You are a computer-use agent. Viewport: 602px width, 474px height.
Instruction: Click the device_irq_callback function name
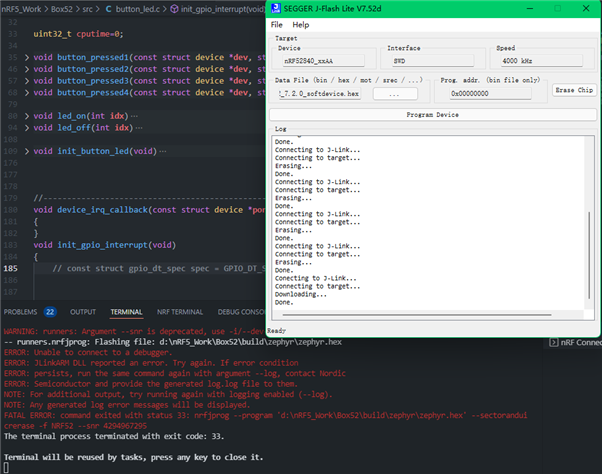point(103,210)
